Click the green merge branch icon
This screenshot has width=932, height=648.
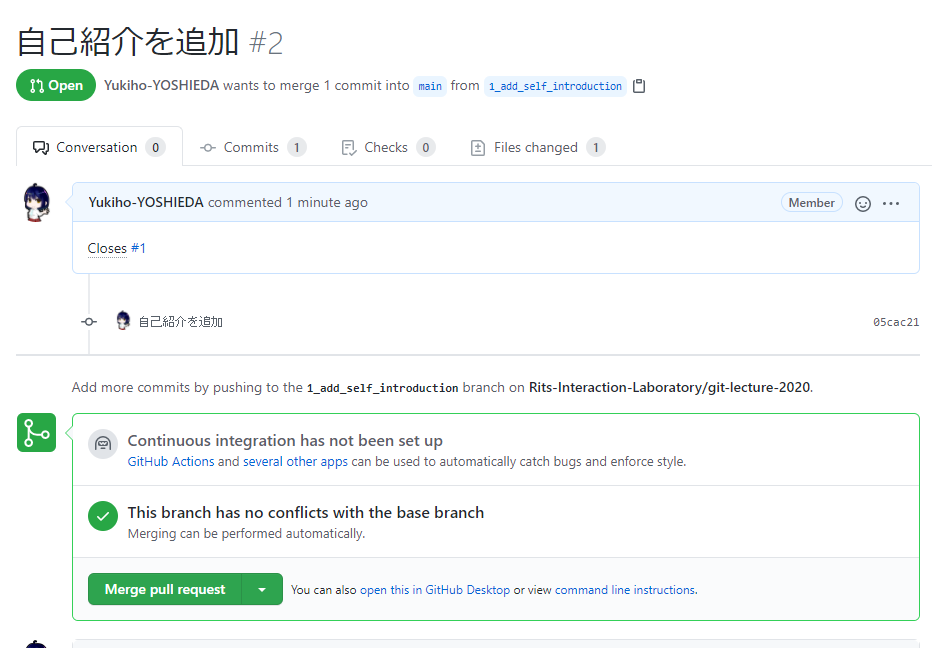point(36,433)
